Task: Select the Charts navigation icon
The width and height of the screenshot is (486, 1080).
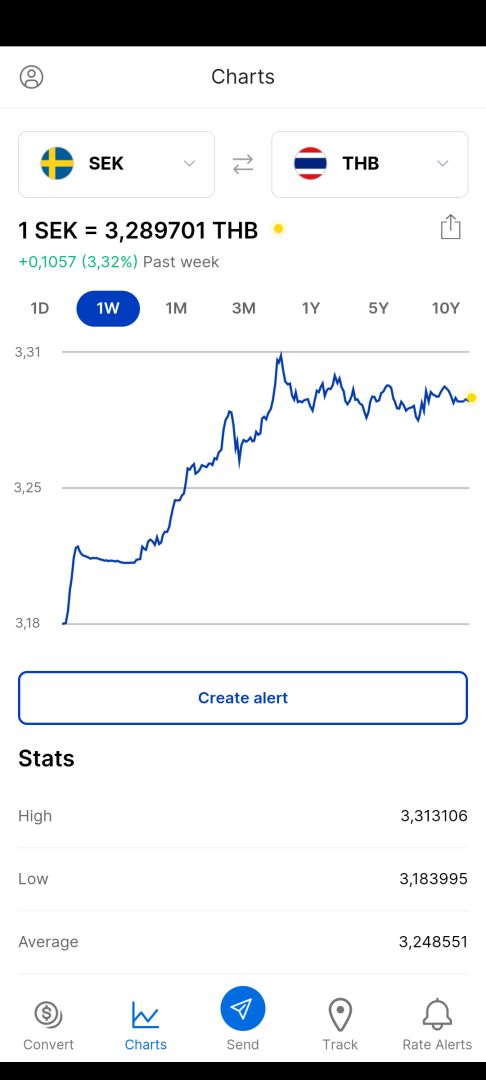Action: coord(145,1015)
